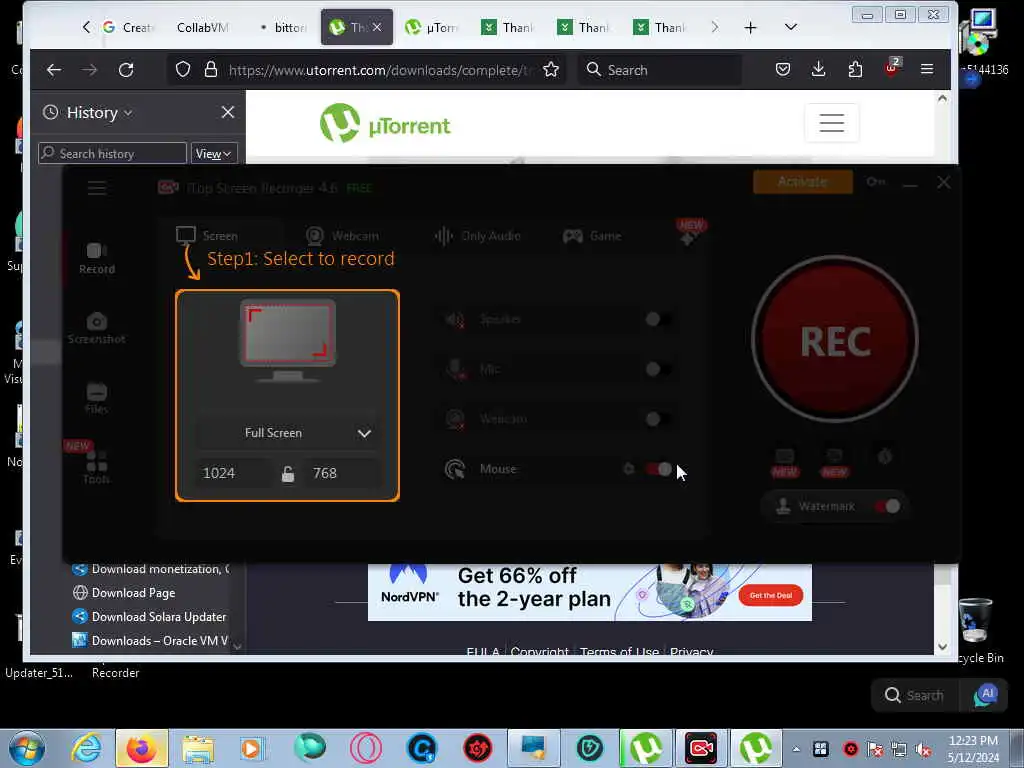Viewport: 1024px width, 768px height.
Task: Open the Firefox downloads panel
Action: tap(818, 69)
